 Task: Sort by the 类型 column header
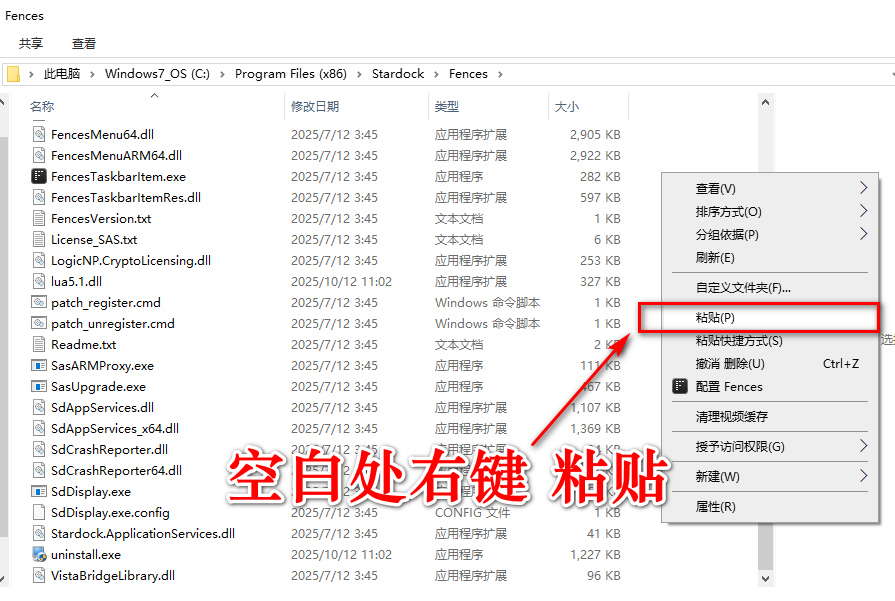488,106
